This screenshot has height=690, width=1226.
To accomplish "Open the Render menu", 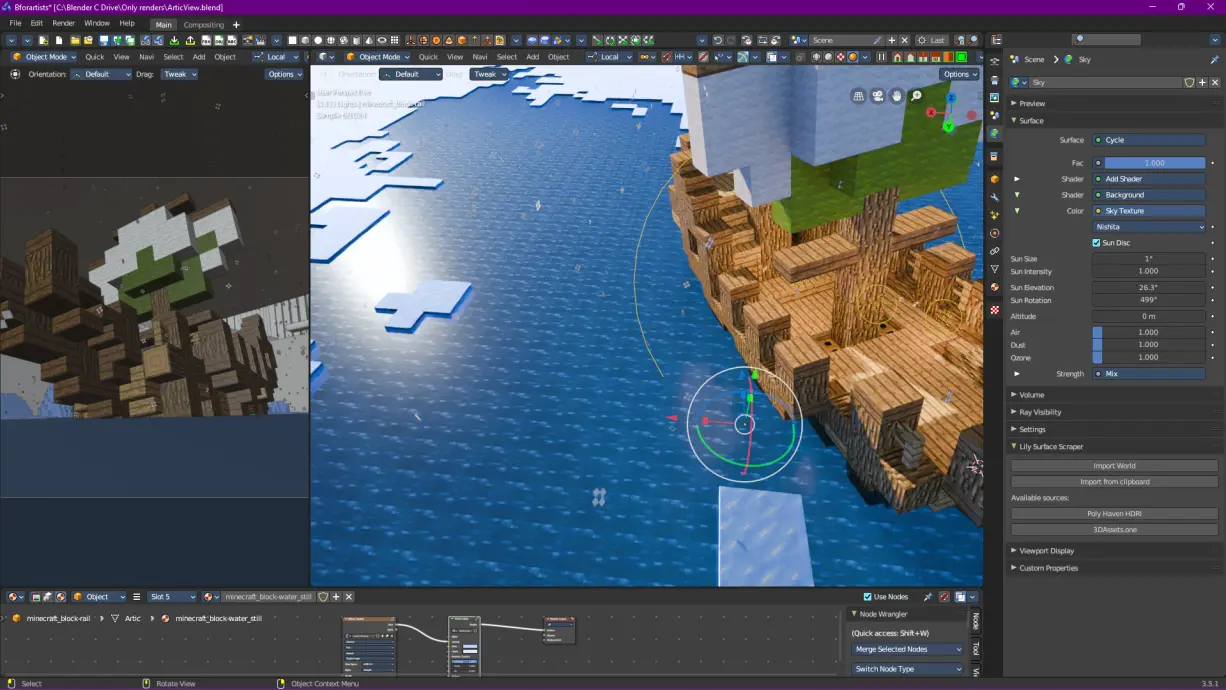I will [62, 22].
